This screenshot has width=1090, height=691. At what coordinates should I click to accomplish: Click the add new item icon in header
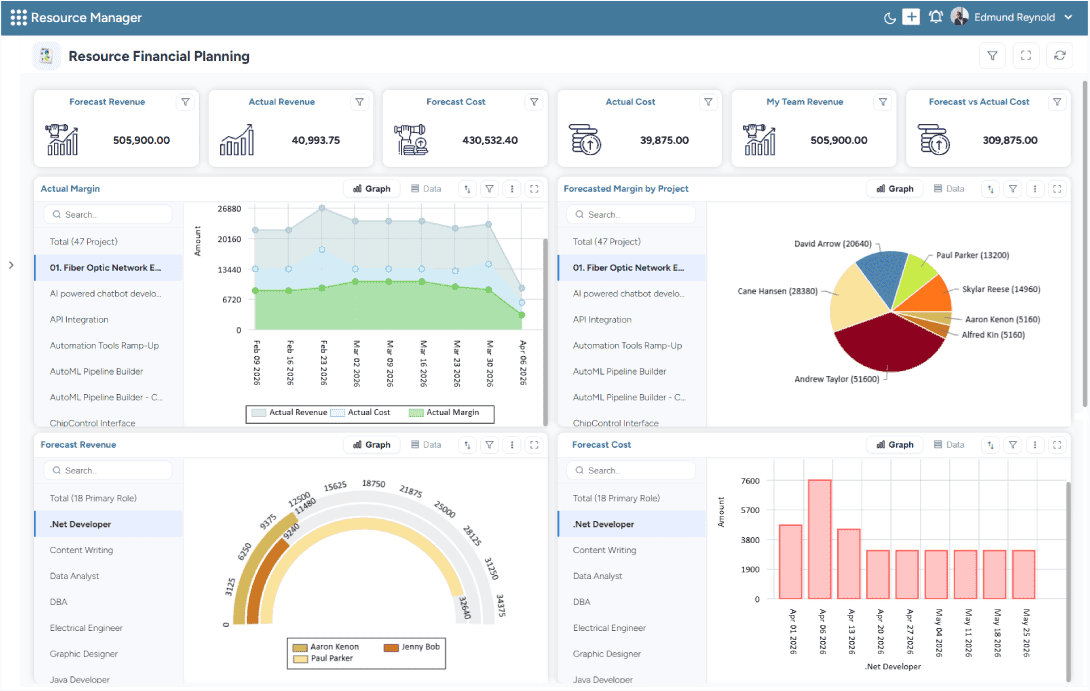(913, 16)
